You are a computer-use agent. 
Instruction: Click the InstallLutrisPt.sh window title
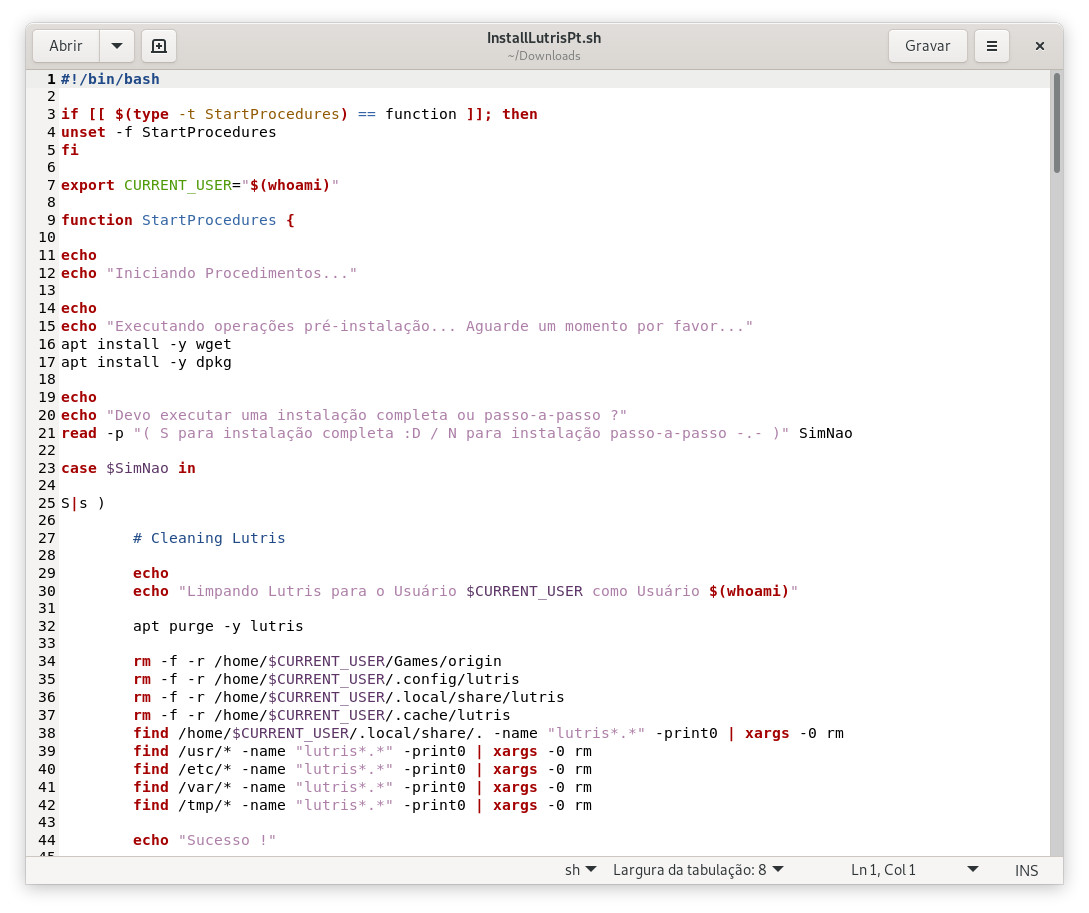(544, 38)
